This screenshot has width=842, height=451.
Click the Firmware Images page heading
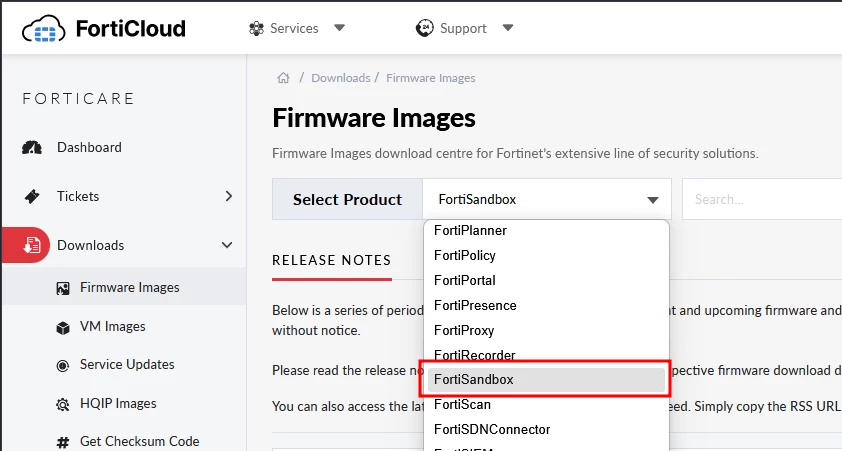click(374, 118)
